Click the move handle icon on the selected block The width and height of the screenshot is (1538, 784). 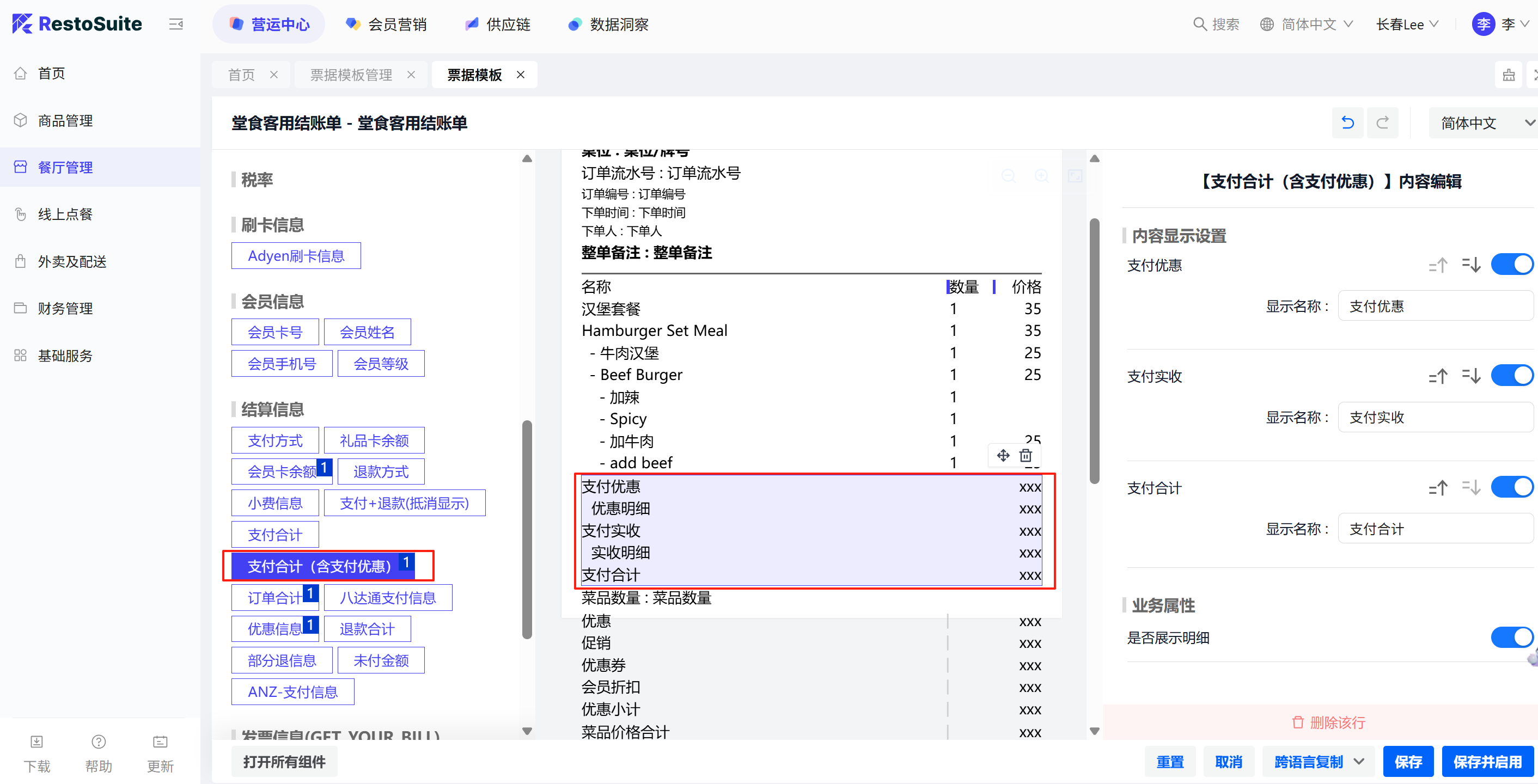point(1003,456)
